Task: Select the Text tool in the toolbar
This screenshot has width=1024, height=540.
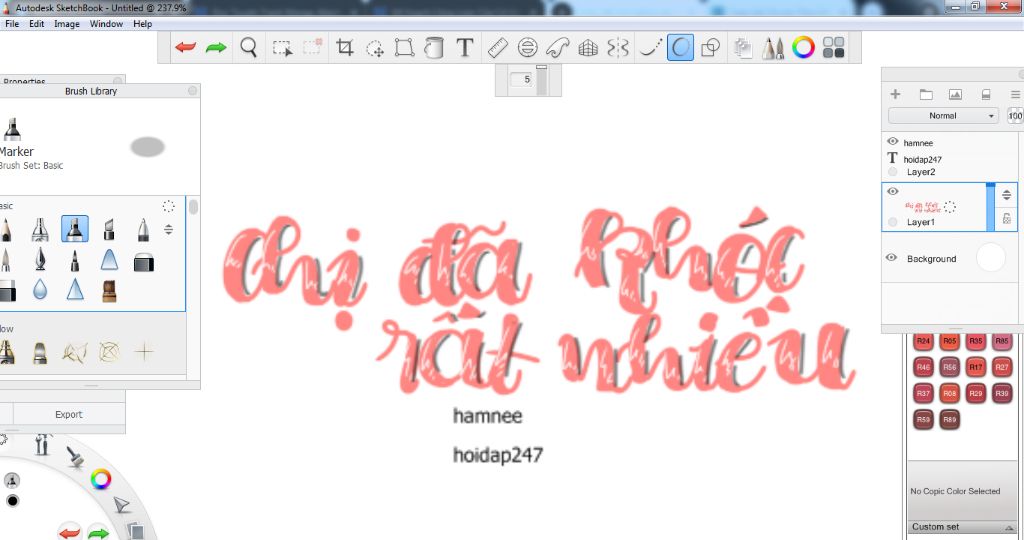Action: click(x=464, y=47)
